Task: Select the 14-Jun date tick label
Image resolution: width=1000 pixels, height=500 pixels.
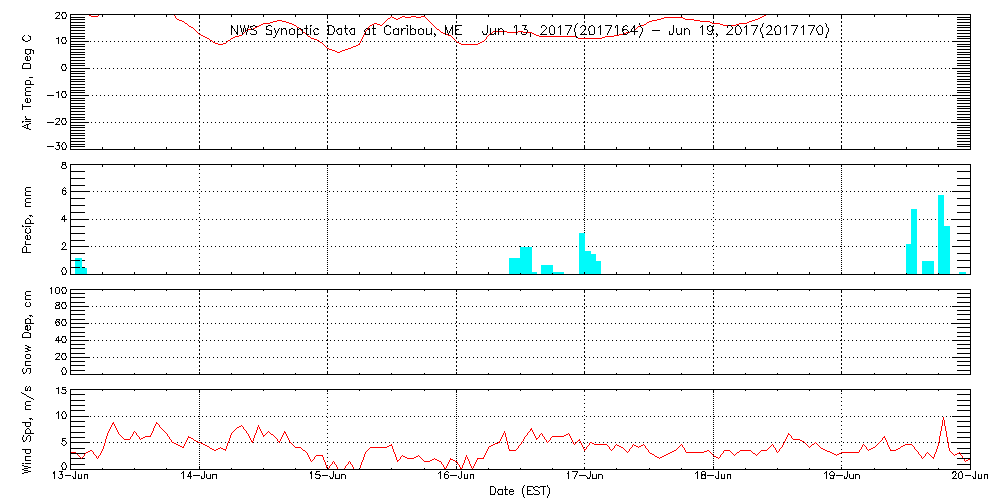Action: click(x=199, y=478)
